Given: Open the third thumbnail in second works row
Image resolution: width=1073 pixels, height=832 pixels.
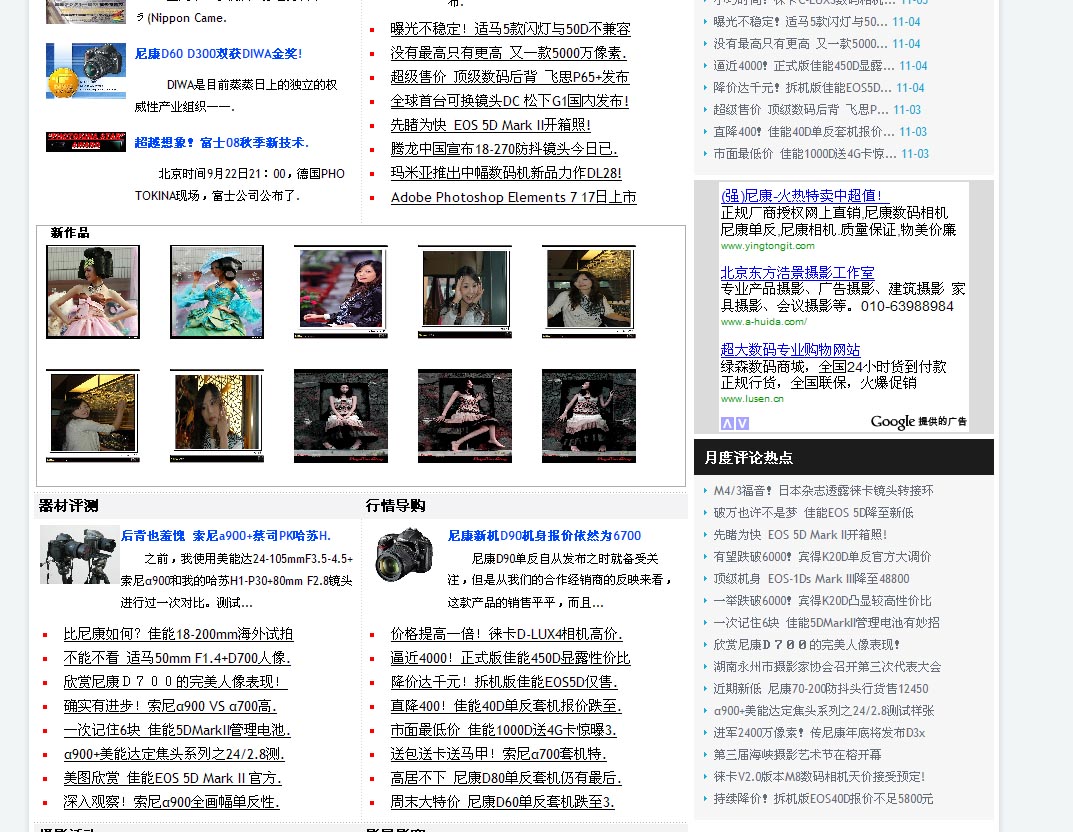Looking at the screenshot, I should pyautogui.click(x=341, y=416).
